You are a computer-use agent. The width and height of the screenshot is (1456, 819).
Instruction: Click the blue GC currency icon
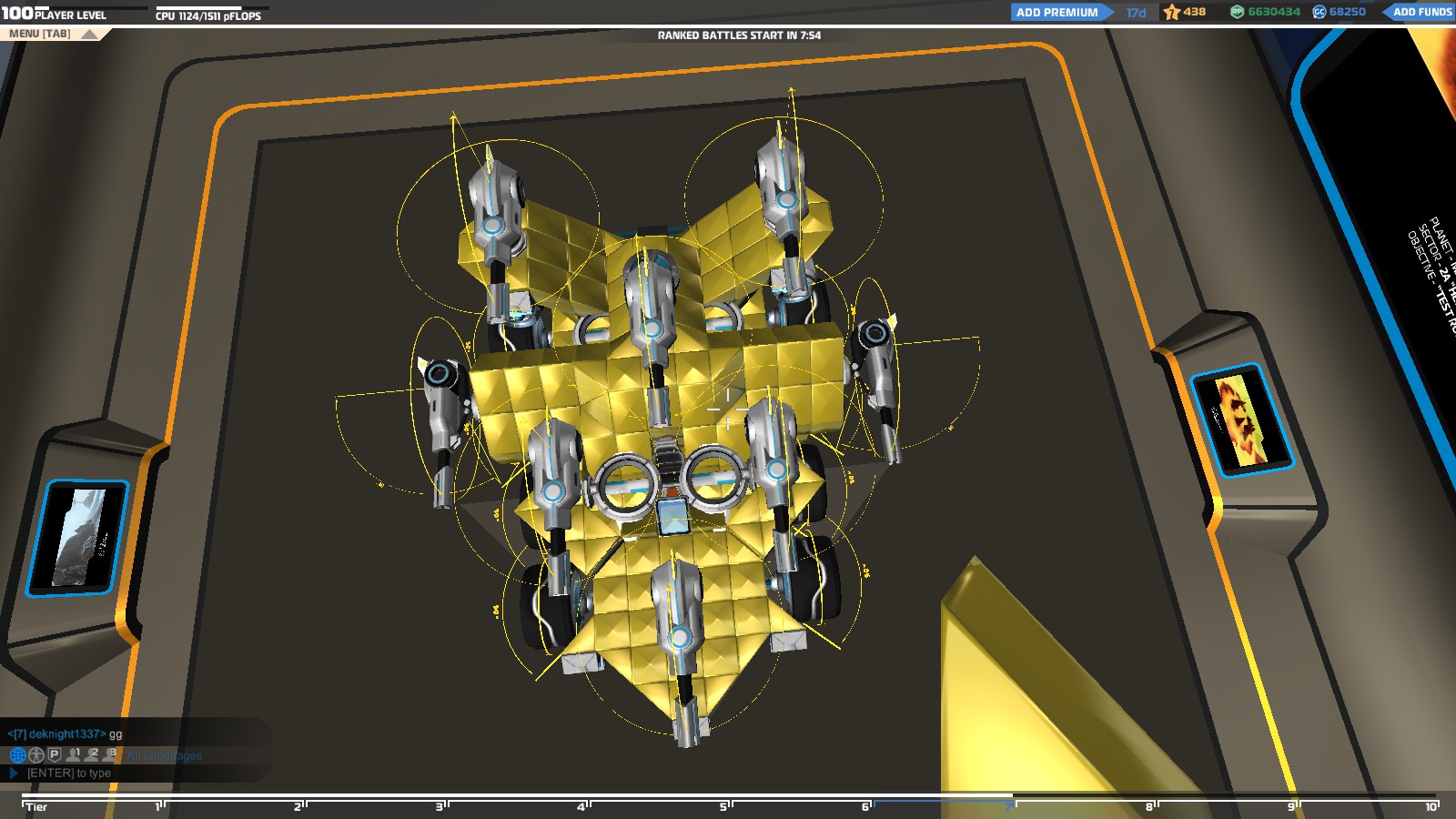point(1318,13)
